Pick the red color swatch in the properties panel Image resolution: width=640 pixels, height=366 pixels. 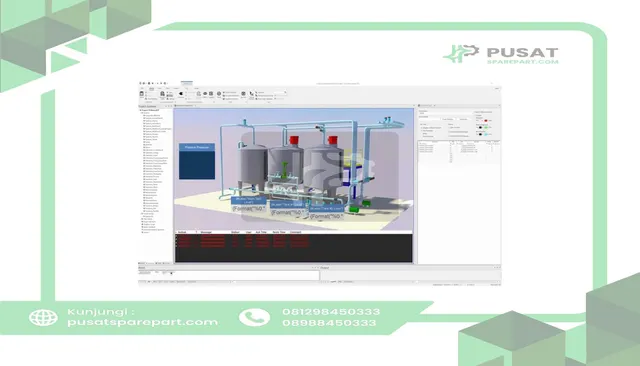pyautogui.click(x=486, y=121)
